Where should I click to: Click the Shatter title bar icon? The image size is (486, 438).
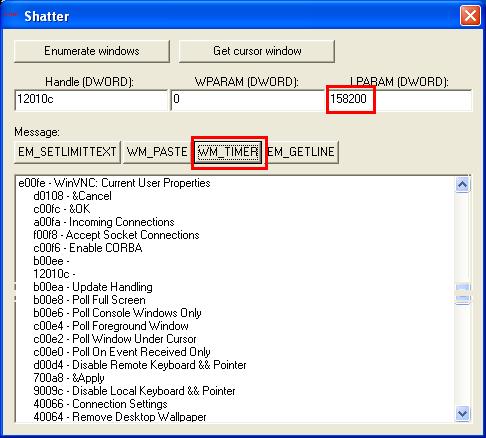tap(10, 15)
